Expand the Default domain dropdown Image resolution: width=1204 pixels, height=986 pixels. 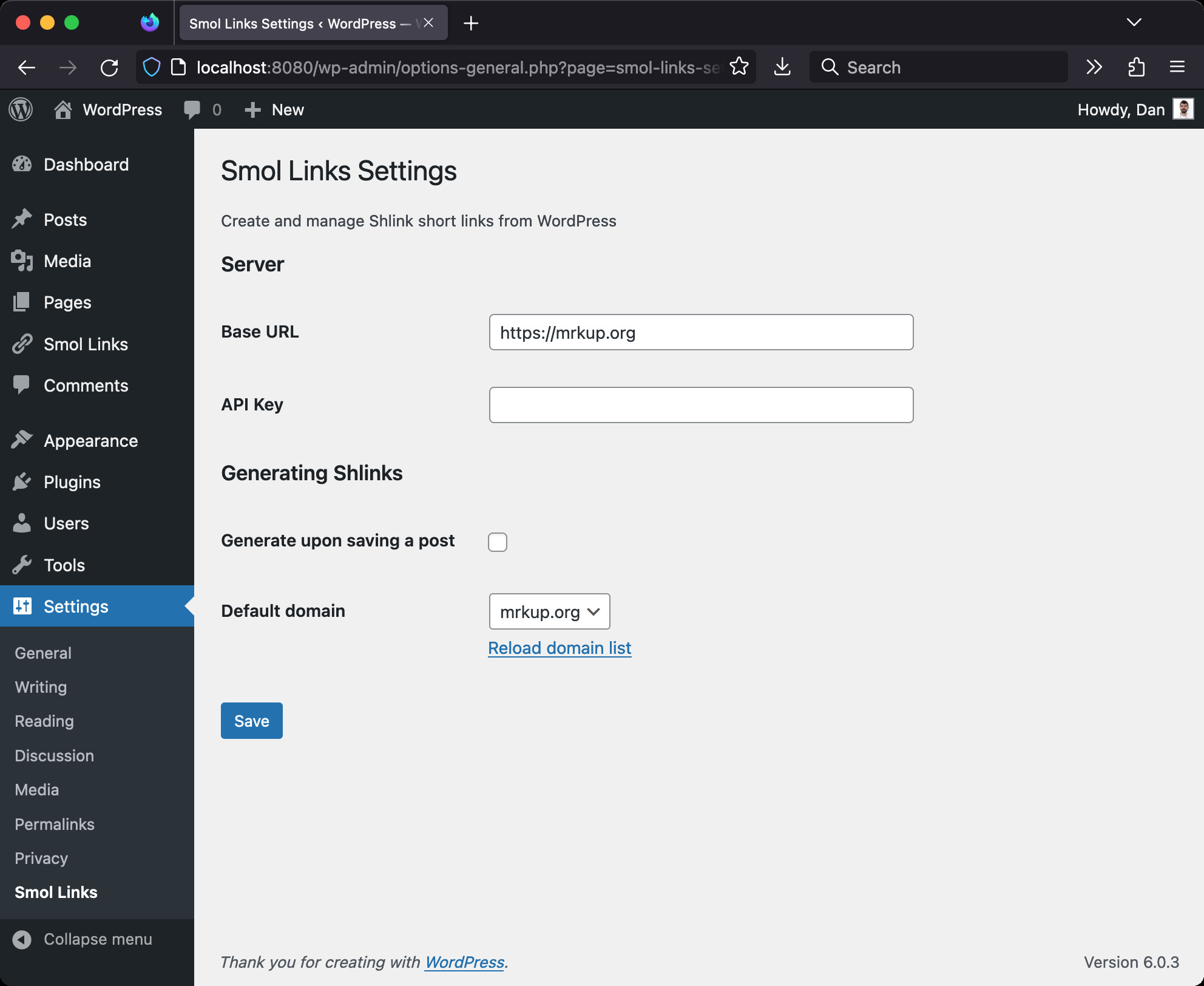point(548,611)
